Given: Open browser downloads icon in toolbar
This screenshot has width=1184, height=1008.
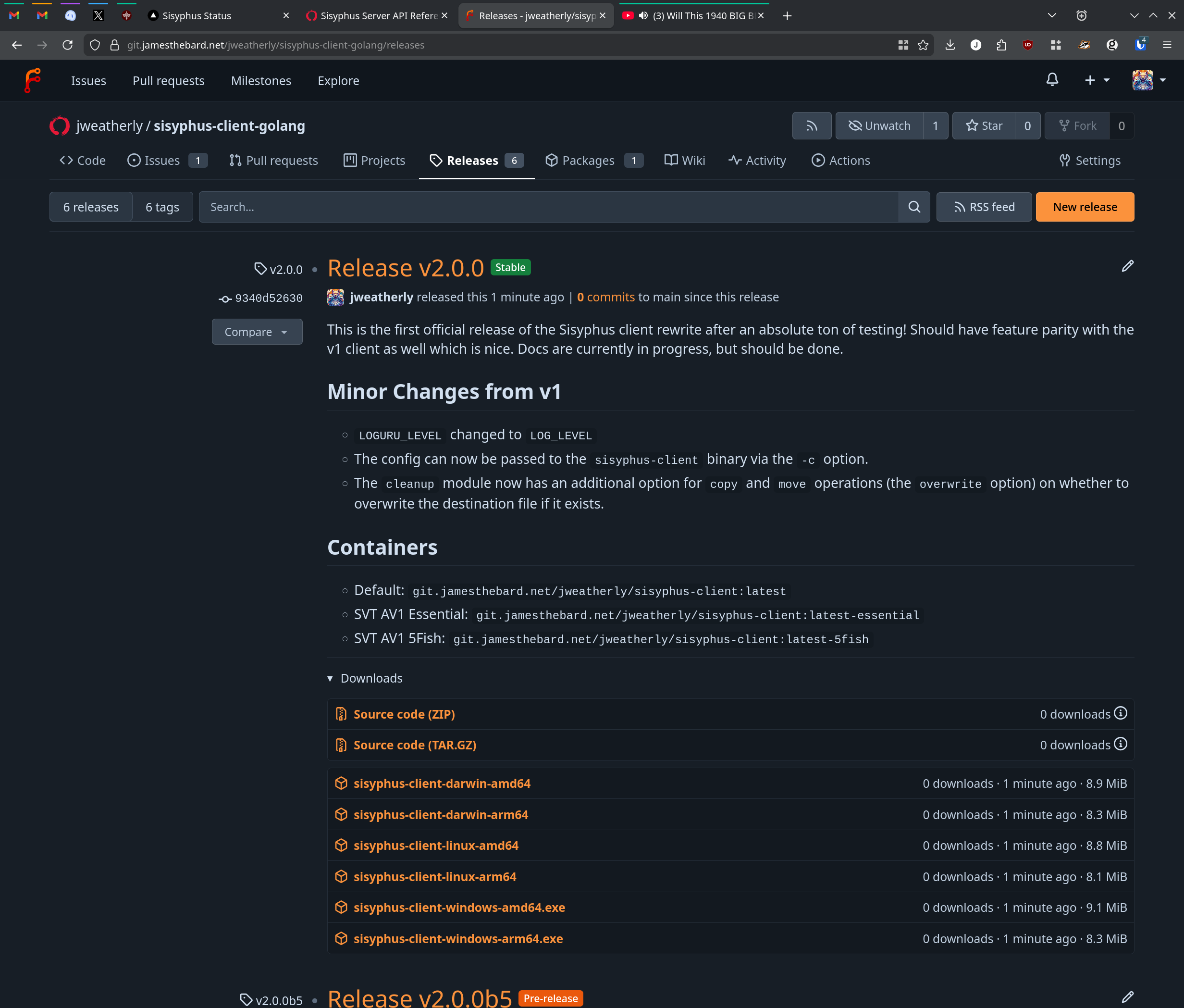Looking at the screenshot, I should [950, 45].
